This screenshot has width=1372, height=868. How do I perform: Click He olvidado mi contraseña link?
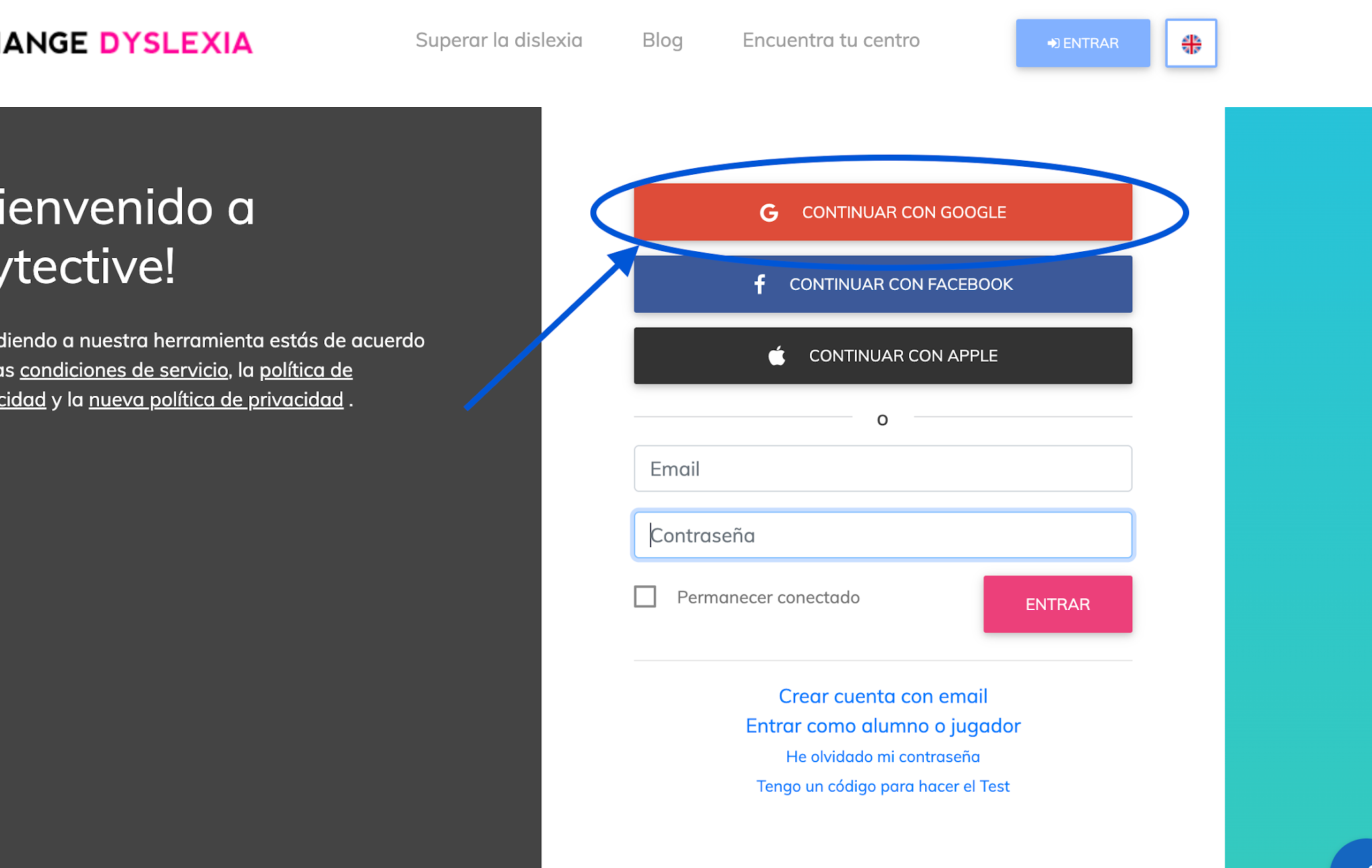tap(882, 757)
